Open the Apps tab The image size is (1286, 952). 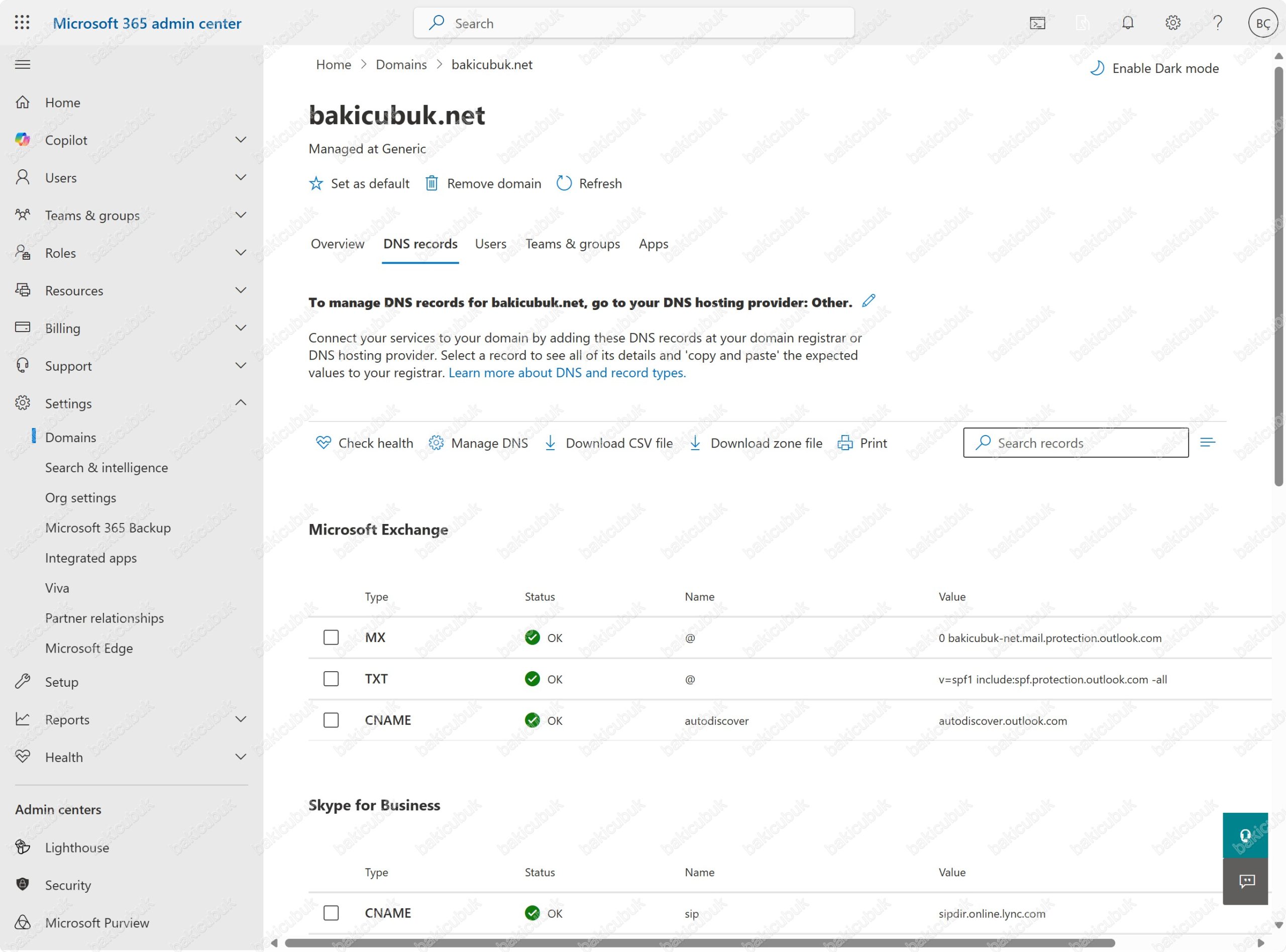654,244
